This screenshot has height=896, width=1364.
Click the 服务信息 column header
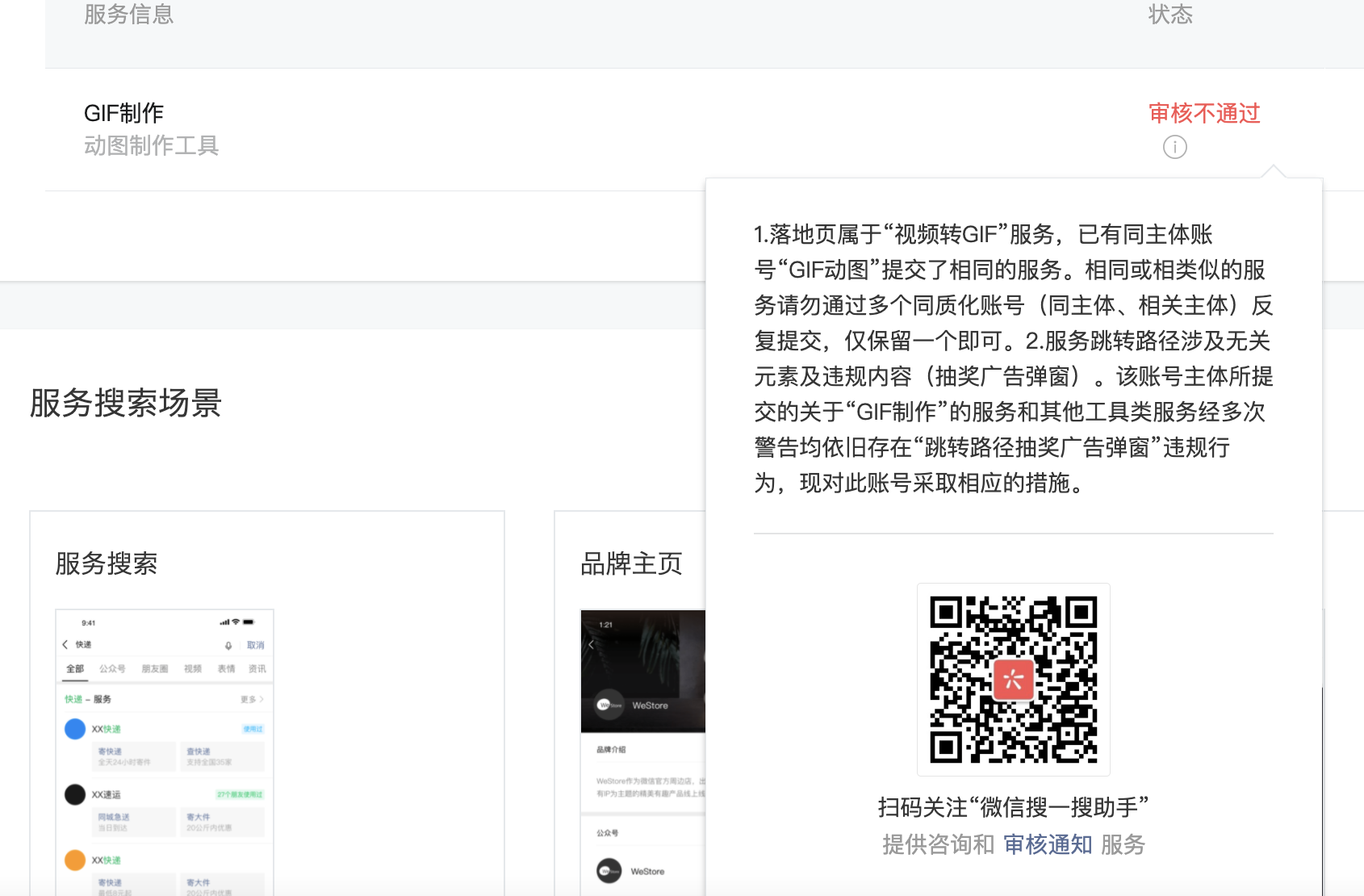click(129, 14)
